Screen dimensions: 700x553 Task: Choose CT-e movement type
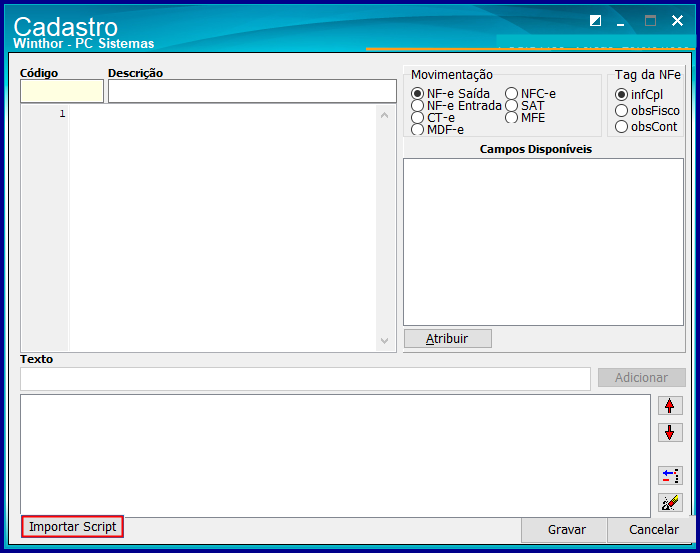[x=433, y=118]
